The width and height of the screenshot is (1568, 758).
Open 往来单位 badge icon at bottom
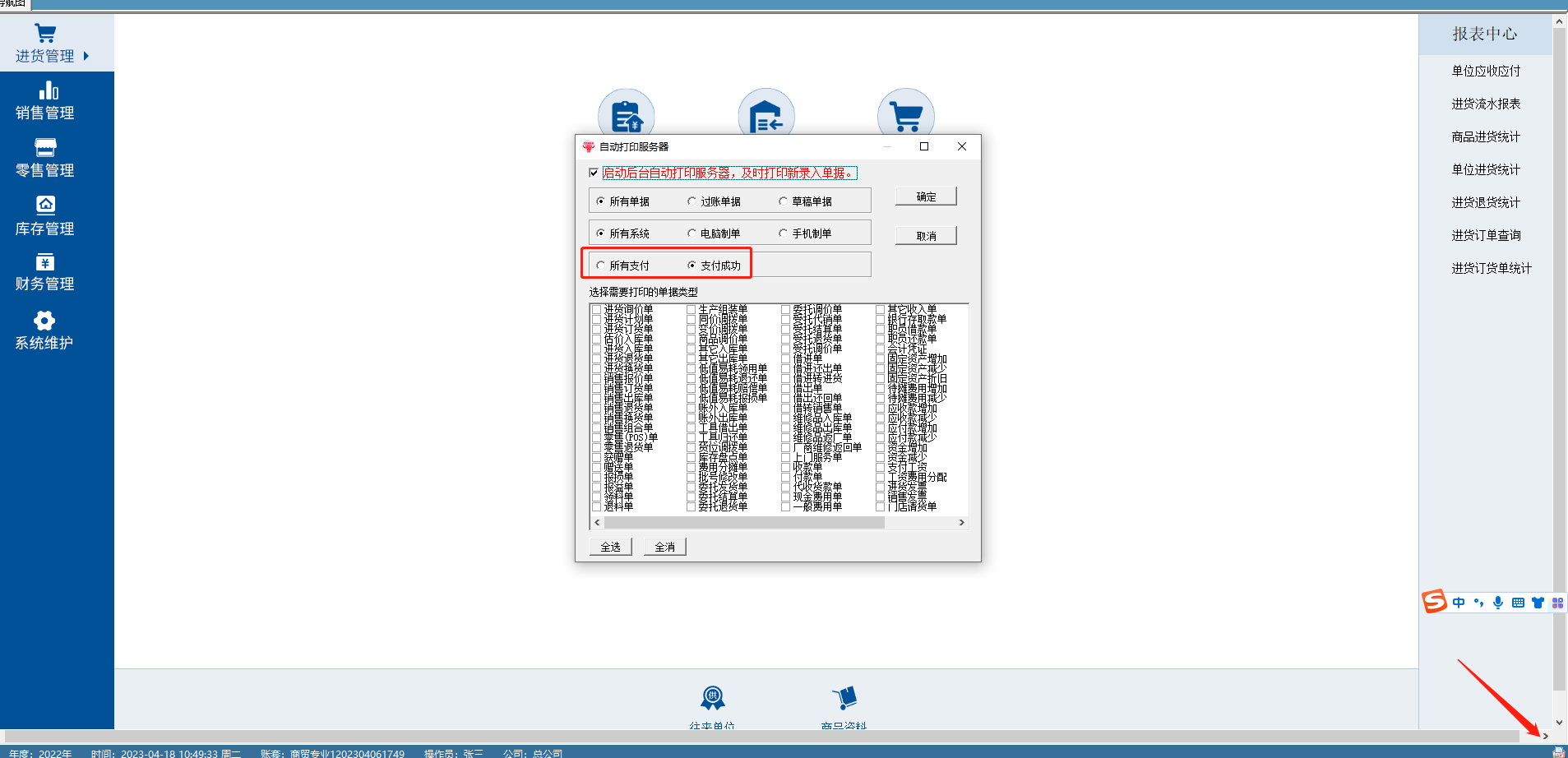[712, 698]
